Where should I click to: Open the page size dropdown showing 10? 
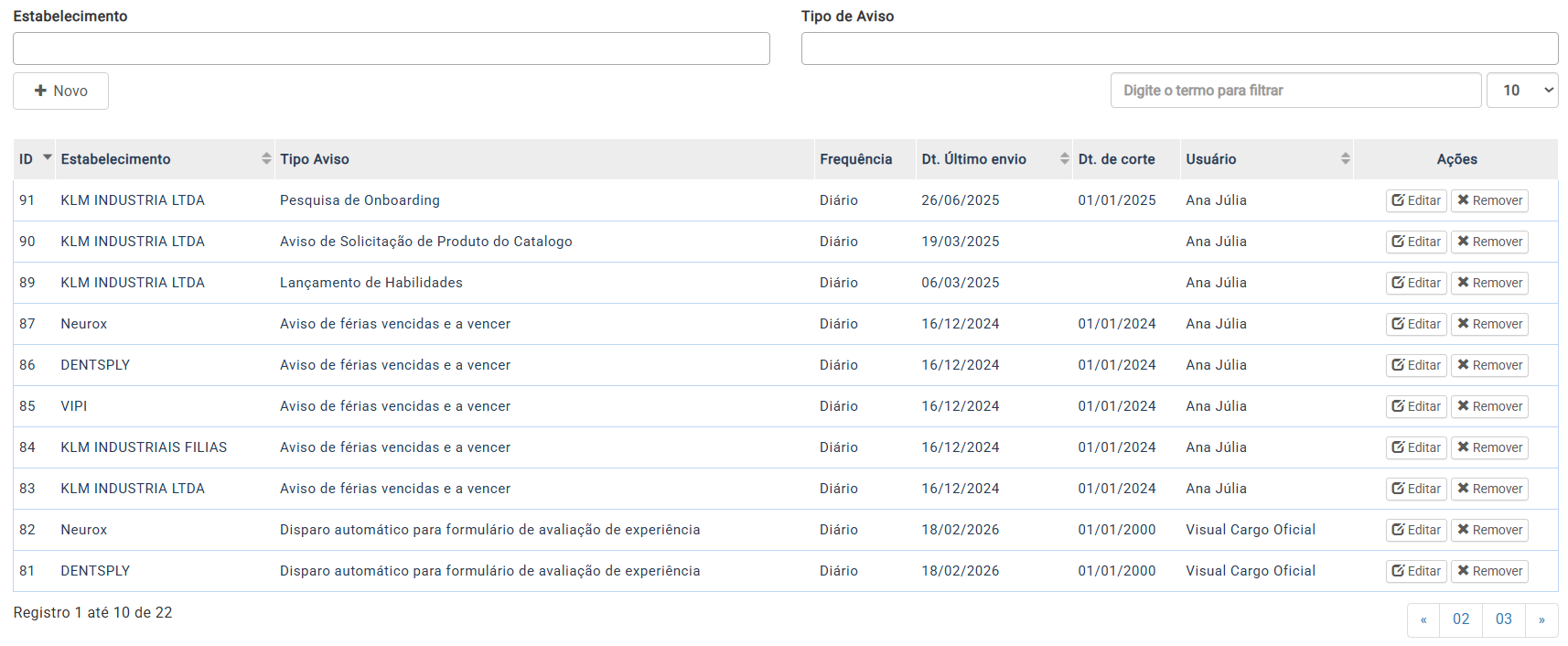coord(1521,91)
